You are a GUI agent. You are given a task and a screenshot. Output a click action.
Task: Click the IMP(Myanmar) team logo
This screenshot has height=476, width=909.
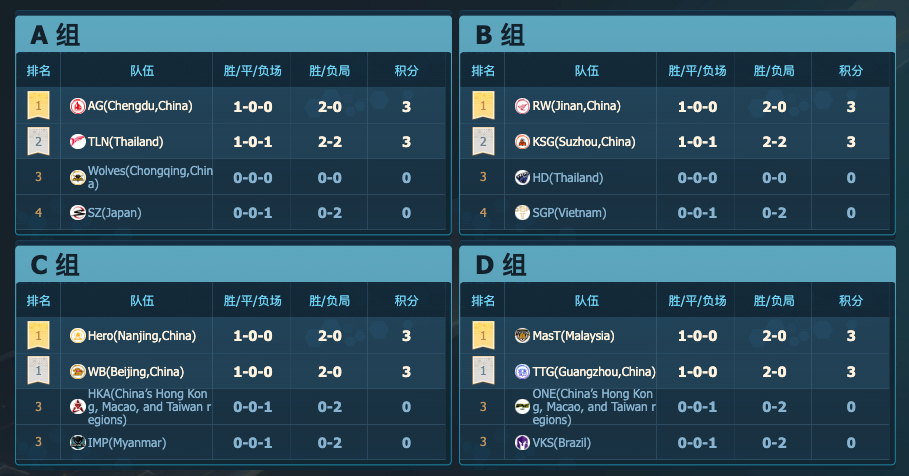(78, 442)
